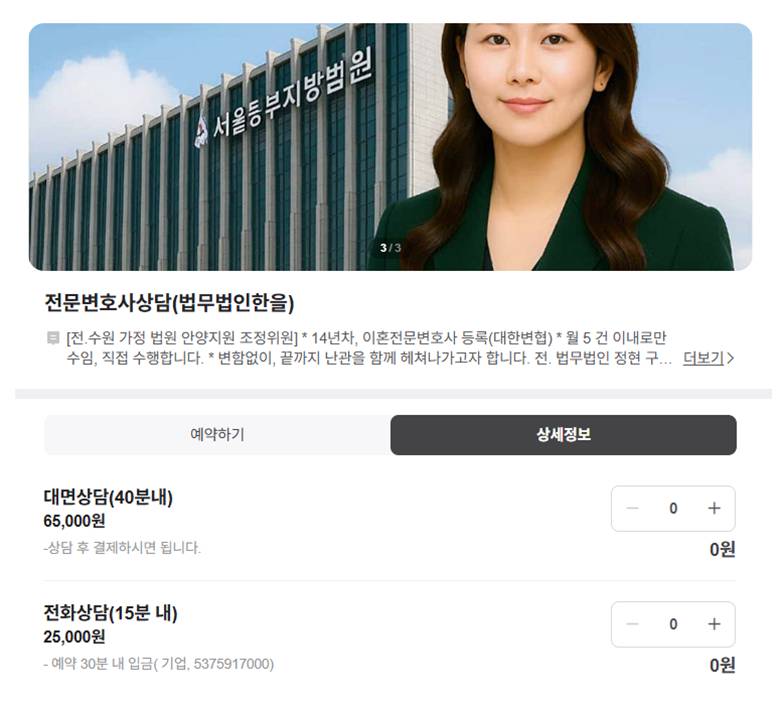Increase the 전화상담(15분 내) quantity
Viewport: 781px width, 706px height.
[x=714, y=624]
